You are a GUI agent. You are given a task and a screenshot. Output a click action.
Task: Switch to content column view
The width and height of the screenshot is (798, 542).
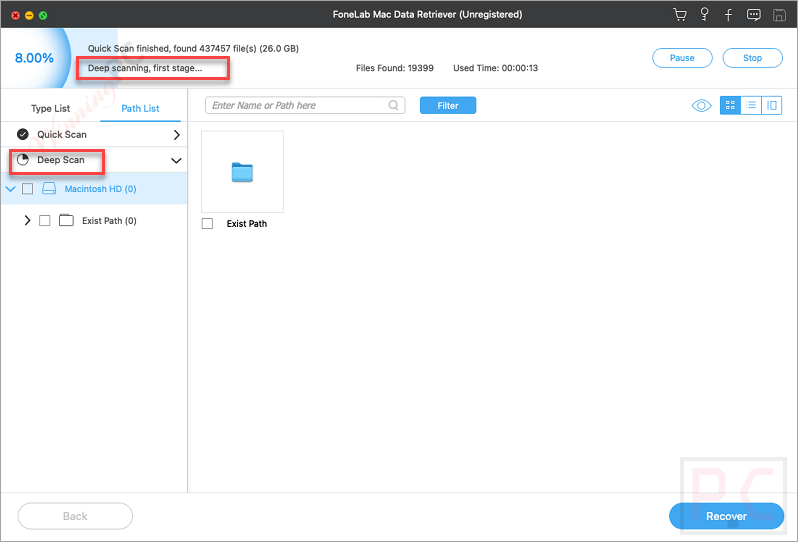772,105
